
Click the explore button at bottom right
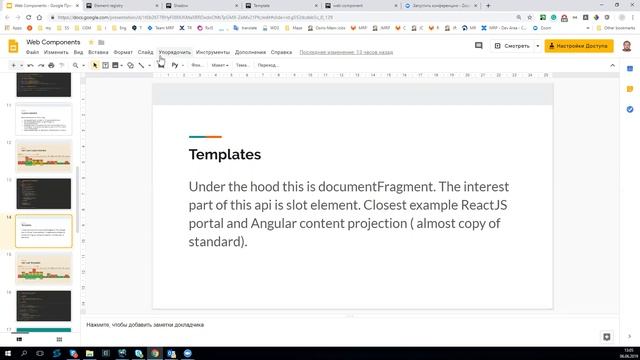[607, 336]
